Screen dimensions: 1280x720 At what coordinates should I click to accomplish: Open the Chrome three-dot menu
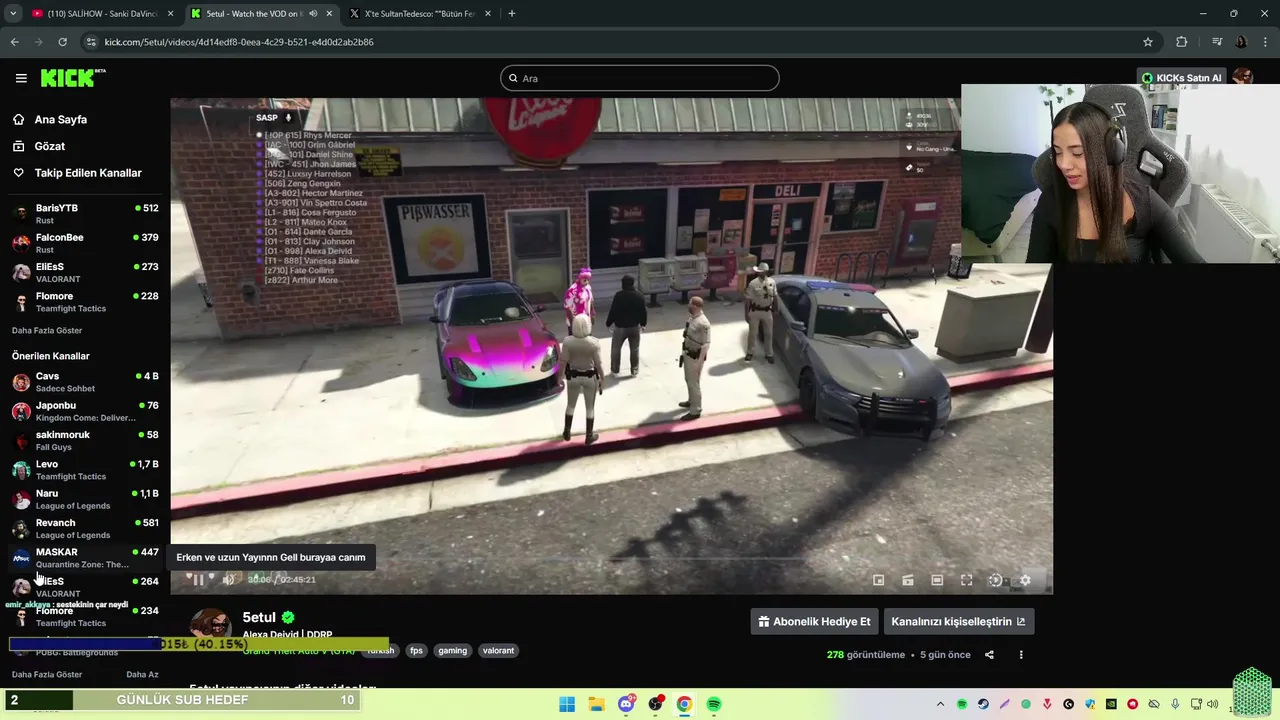(x=1265, y=42)
